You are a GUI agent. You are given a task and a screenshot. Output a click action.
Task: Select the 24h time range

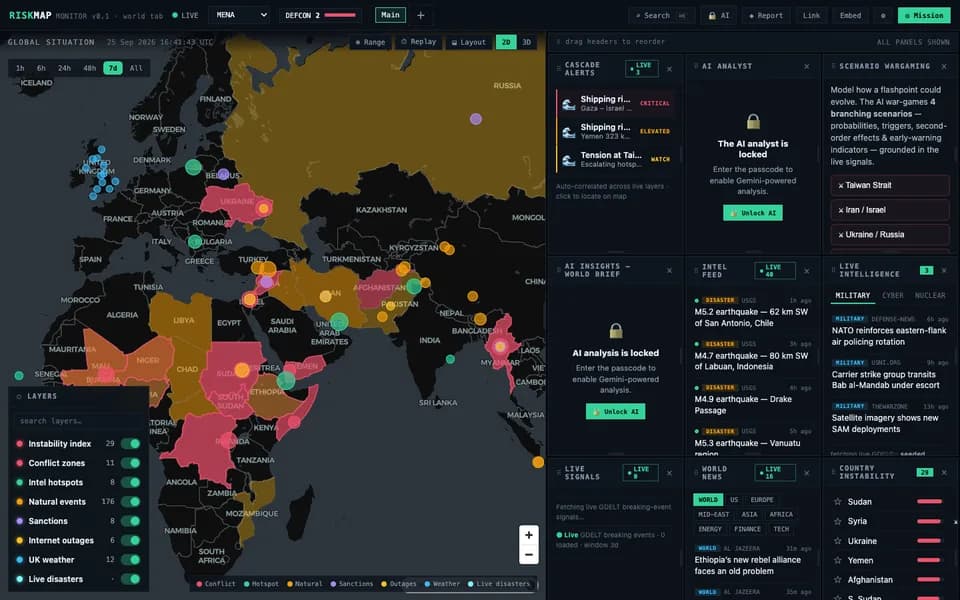[64, 68]
